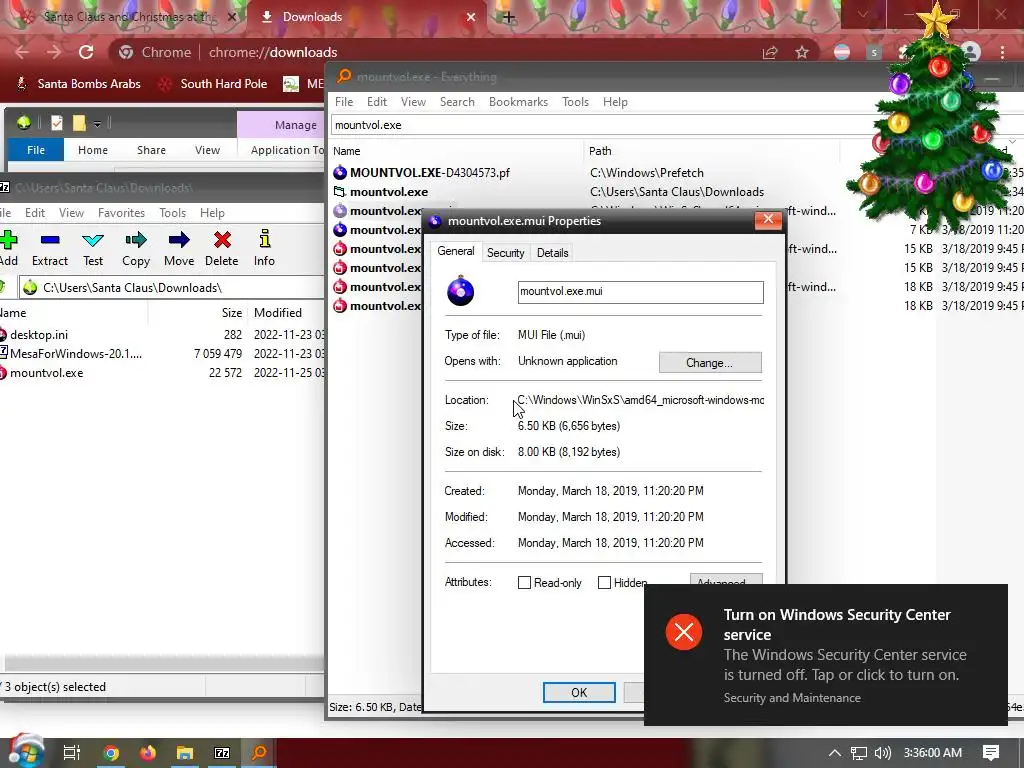This screenshot has height=768, width=1024.
Task: Open the Help menu in Everything
Action: [x=615, y=102]
